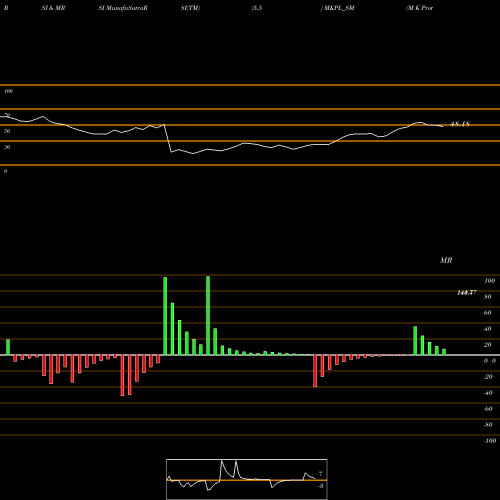
Task: Click the RSI value label 48.18
Action: 460,124
